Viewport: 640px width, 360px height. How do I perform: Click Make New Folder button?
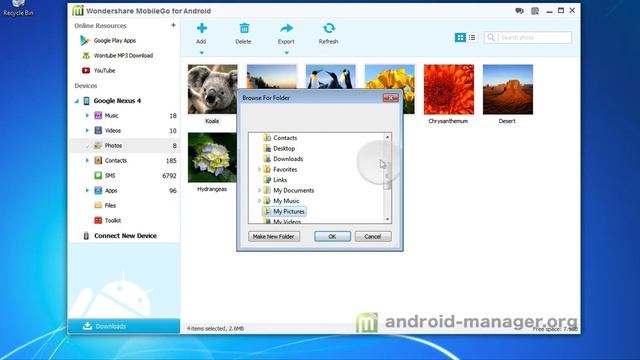(273, 236)
